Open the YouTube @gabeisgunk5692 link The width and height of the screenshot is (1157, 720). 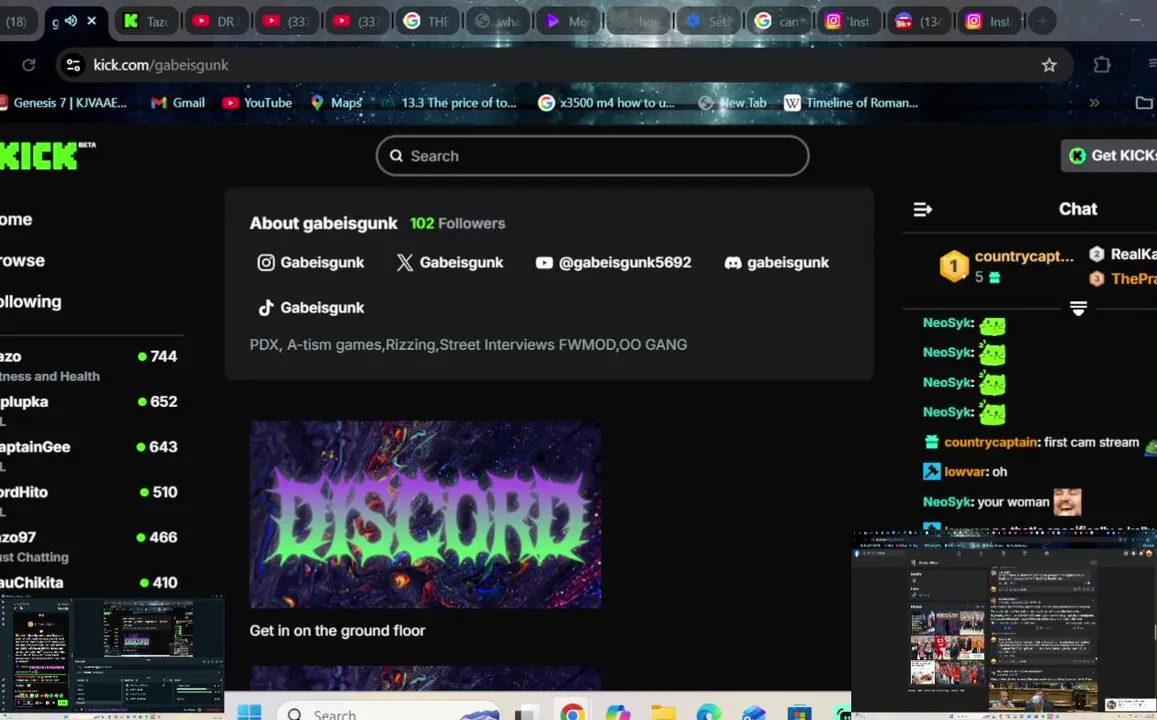613,263
